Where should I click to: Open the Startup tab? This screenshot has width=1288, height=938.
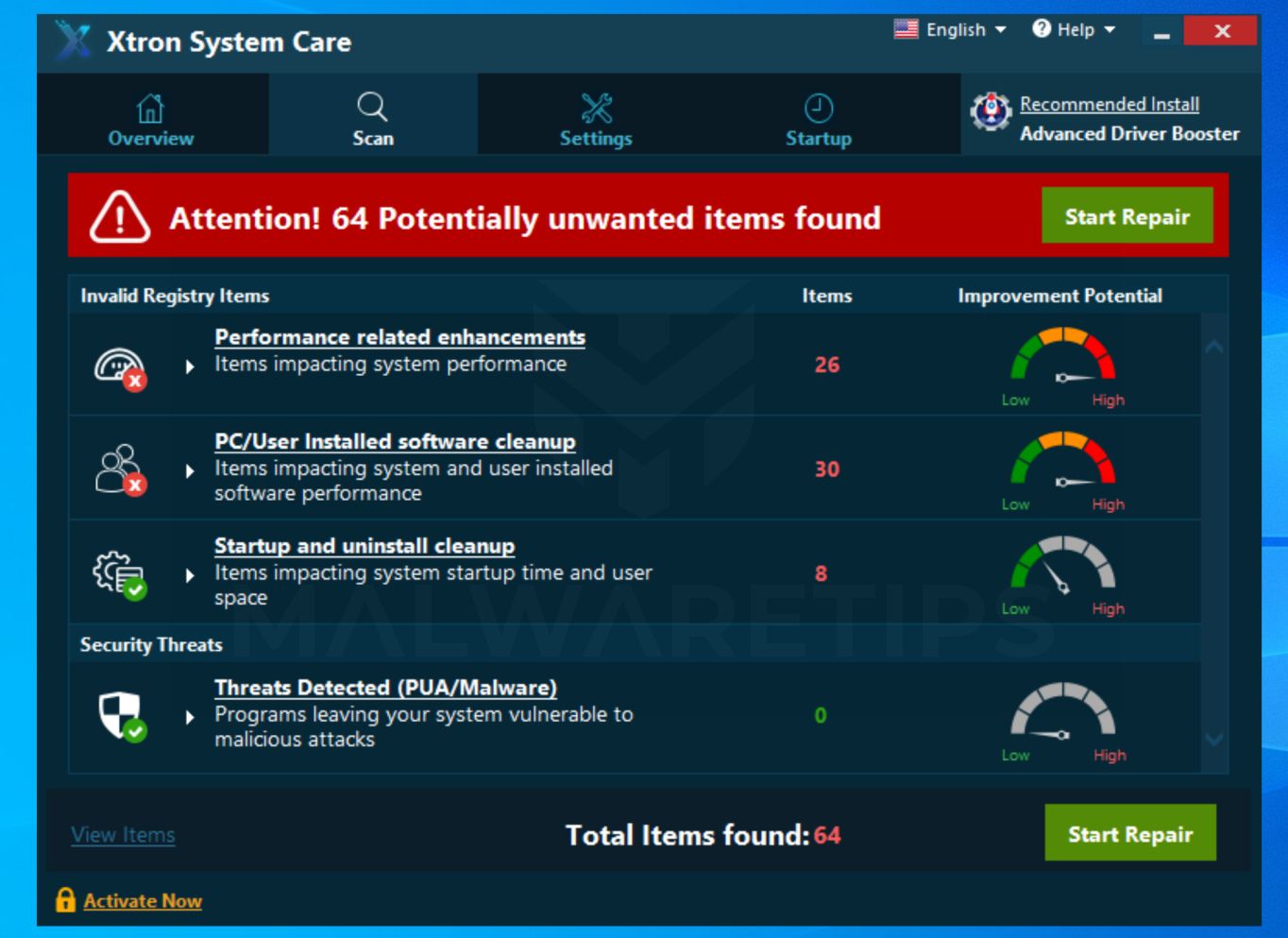[819, 120]
